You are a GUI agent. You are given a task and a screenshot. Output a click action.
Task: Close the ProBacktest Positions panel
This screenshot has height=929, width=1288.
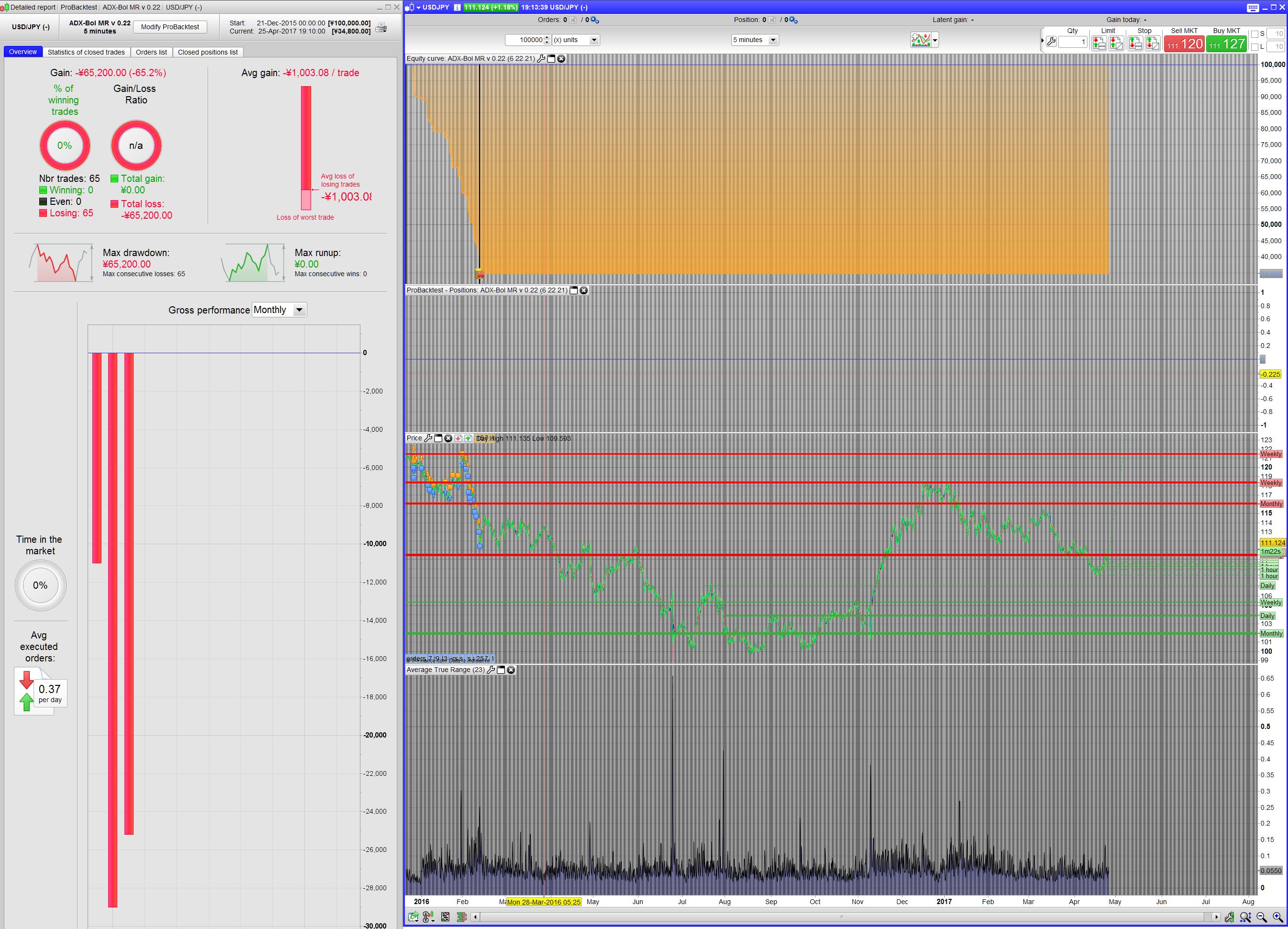pyautogui.click(x=584, y=290)
